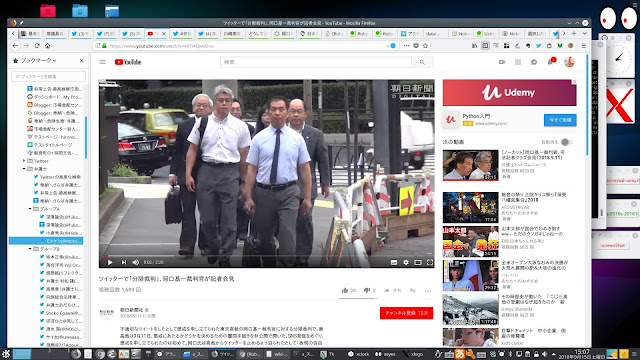Subscribe with the red channel subscribe button

pos(406,313)
